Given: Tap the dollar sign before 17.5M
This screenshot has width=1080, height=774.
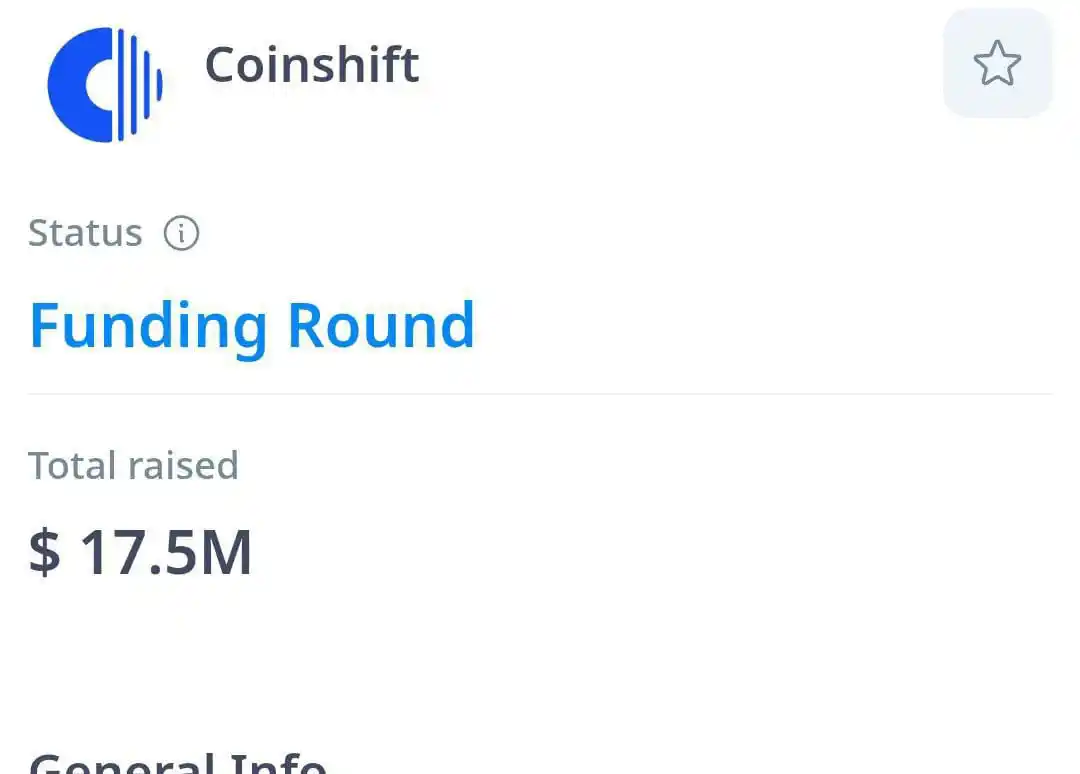Looking at the screenshot, I should (45, 552).
